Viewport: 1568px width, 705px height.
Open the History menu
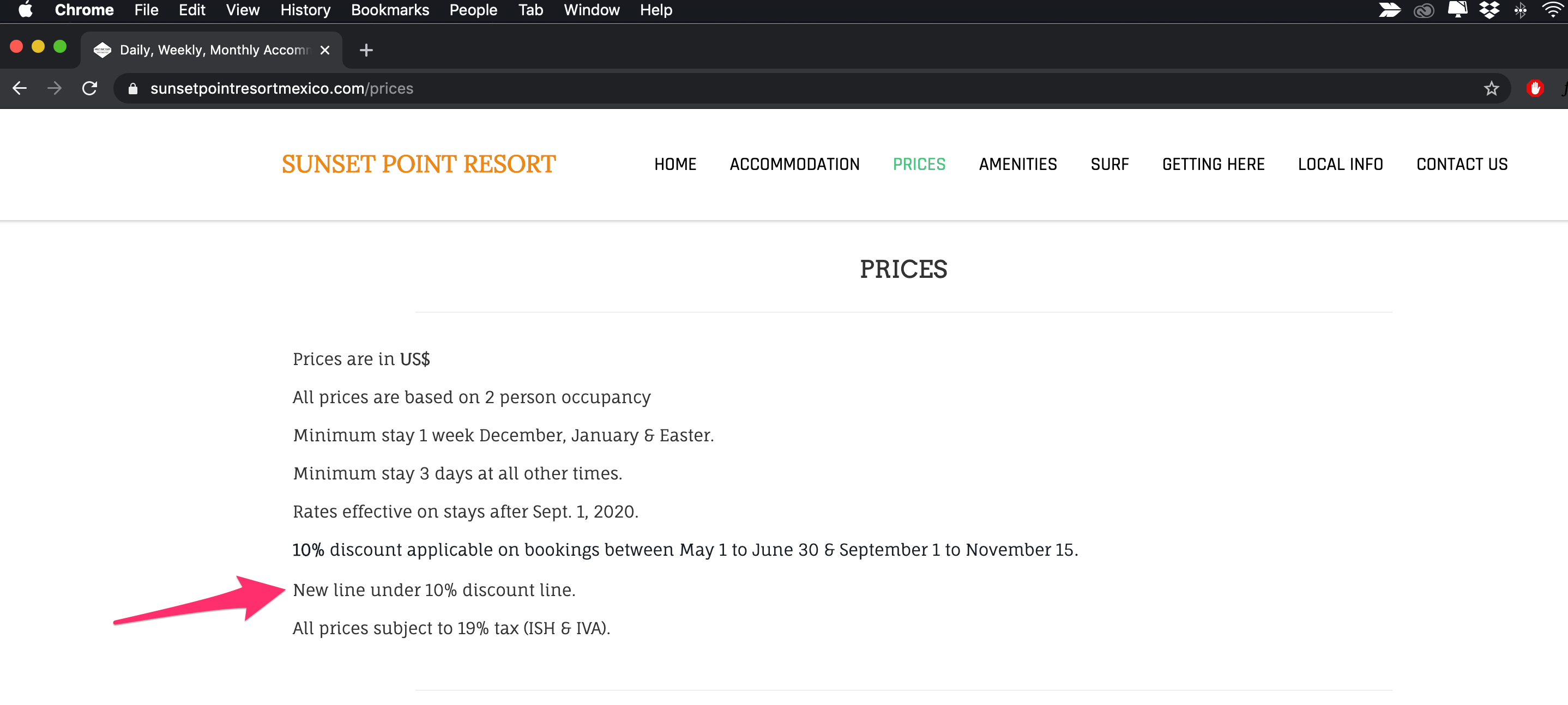tap(305, 10)
